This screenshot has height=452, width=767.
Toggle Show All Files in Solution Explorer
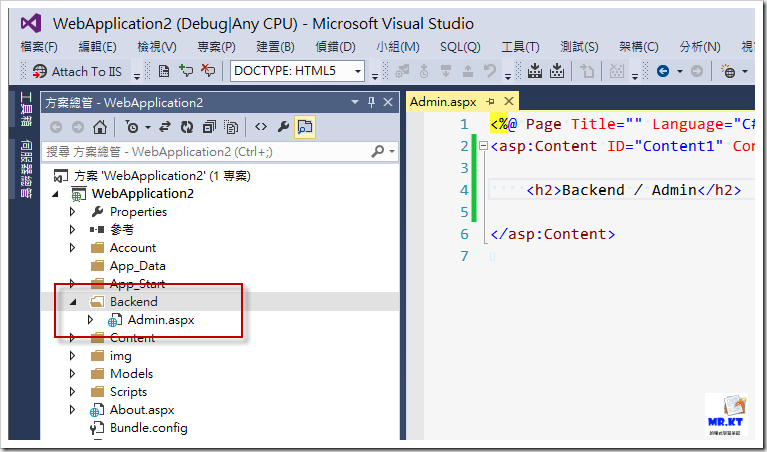[x=231, y=127]
